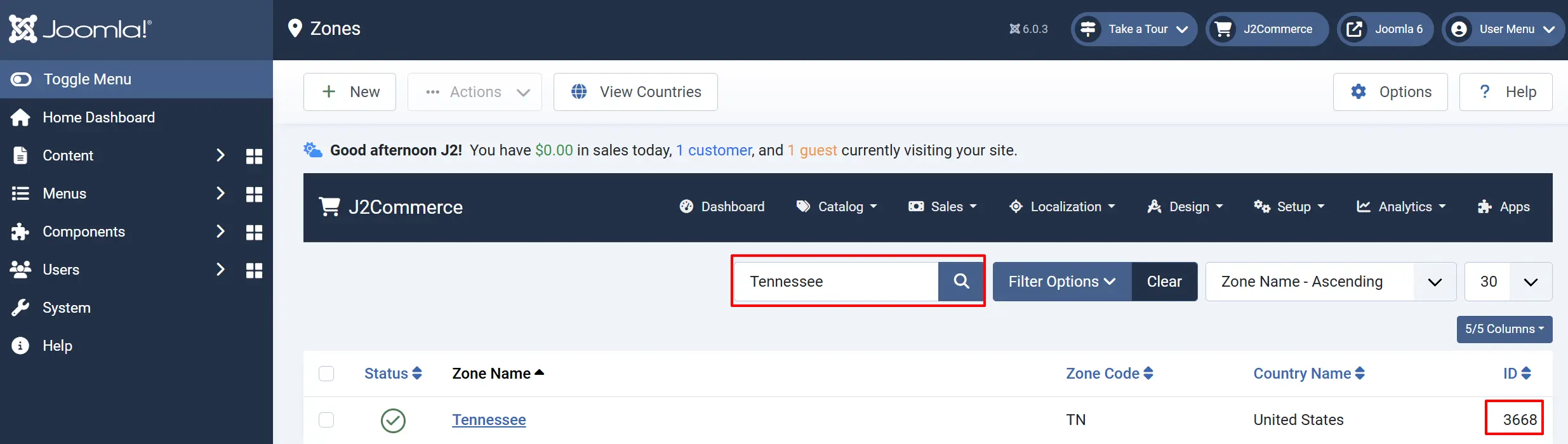
Task: Click the Tennessee search input field
Action: [836, 282]
